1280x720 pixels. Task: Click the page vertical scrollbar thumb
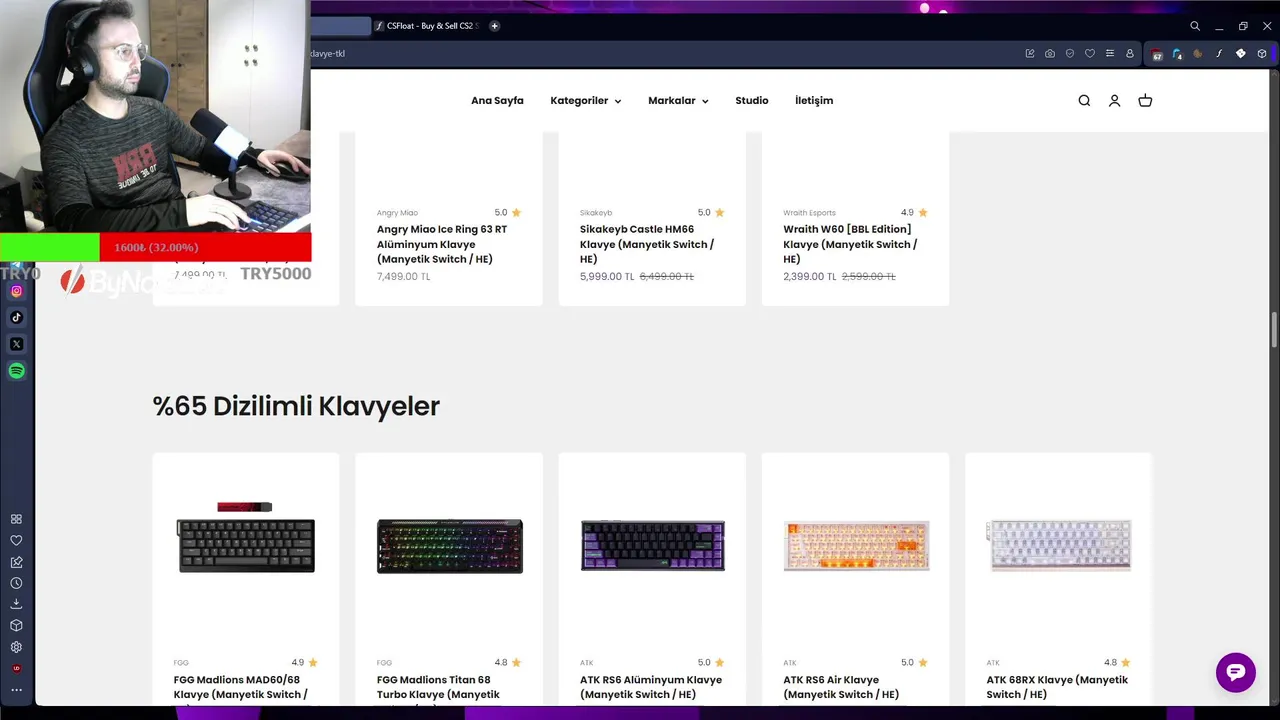coord(1274,330)
